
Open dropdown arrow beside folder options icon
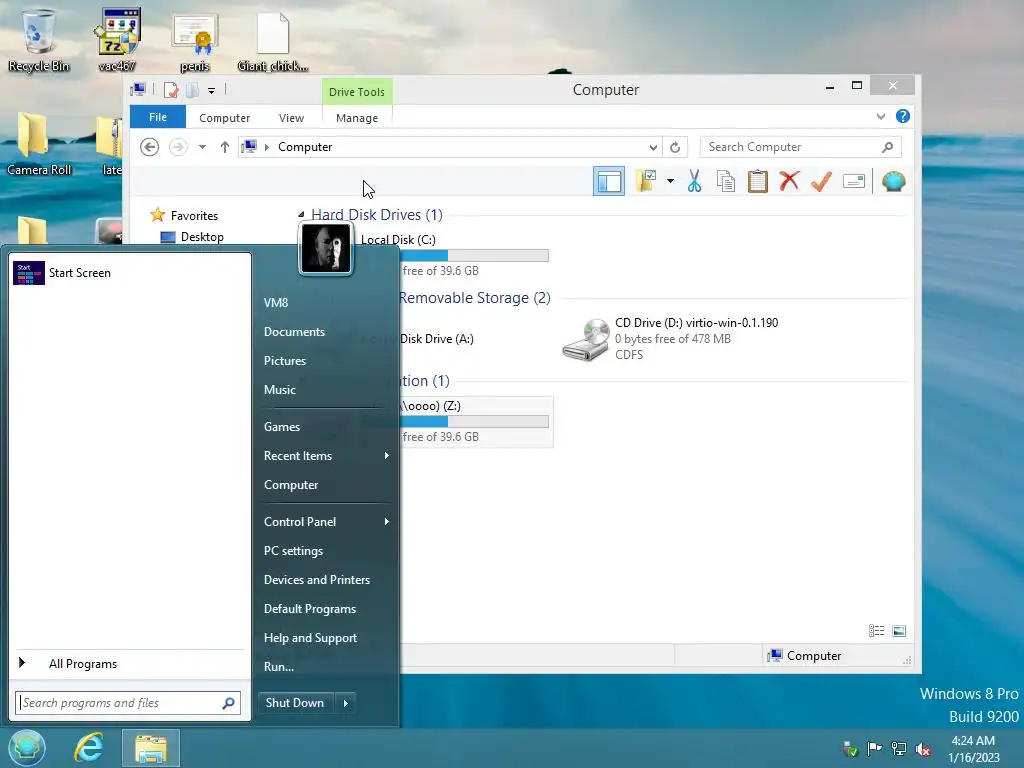pos(670,181)
